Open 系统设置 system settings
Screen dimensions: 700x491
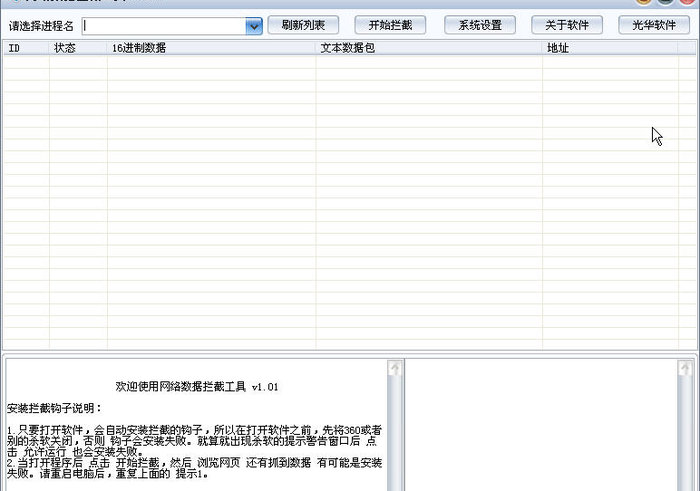(x=480, y=25)
